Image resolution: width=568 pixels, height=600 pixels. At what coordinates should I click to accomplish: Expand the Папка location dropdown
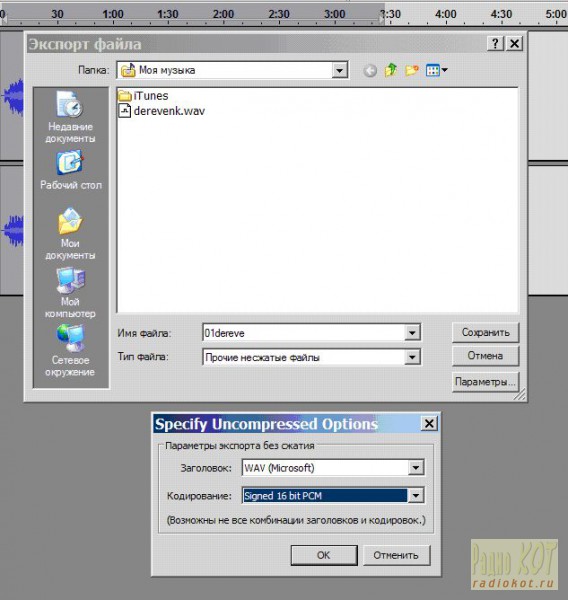pyautogui.click(x=339, y=70)
